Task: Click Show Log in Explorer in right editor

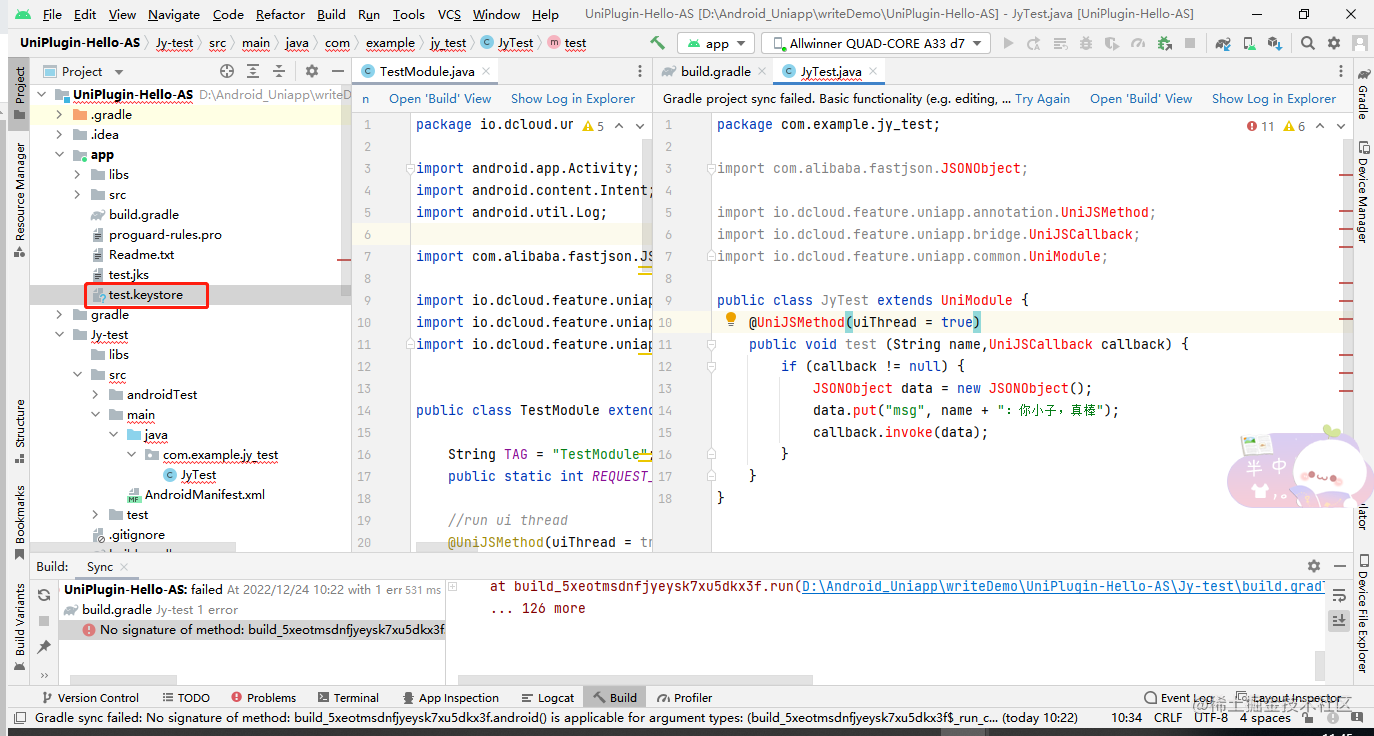Action: (1274, 99)
